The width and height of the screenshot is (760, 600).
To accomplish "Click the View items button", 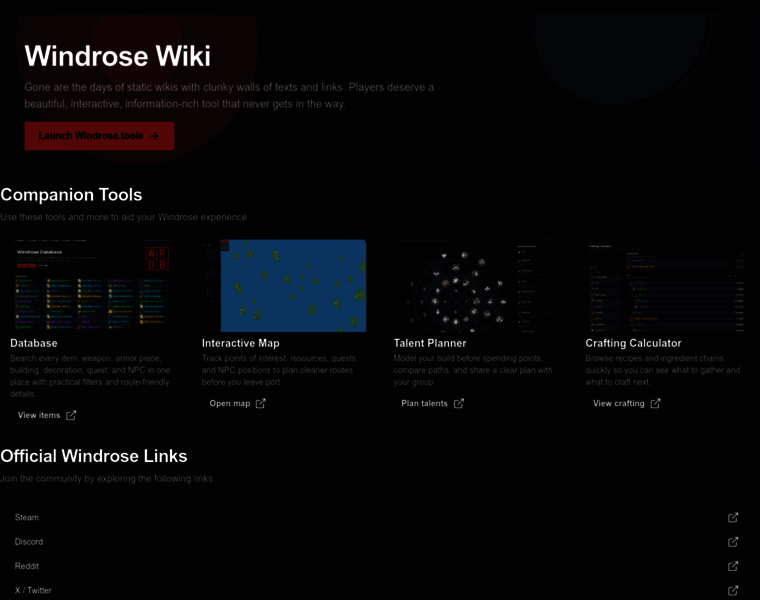I will (x=47, y=415).
